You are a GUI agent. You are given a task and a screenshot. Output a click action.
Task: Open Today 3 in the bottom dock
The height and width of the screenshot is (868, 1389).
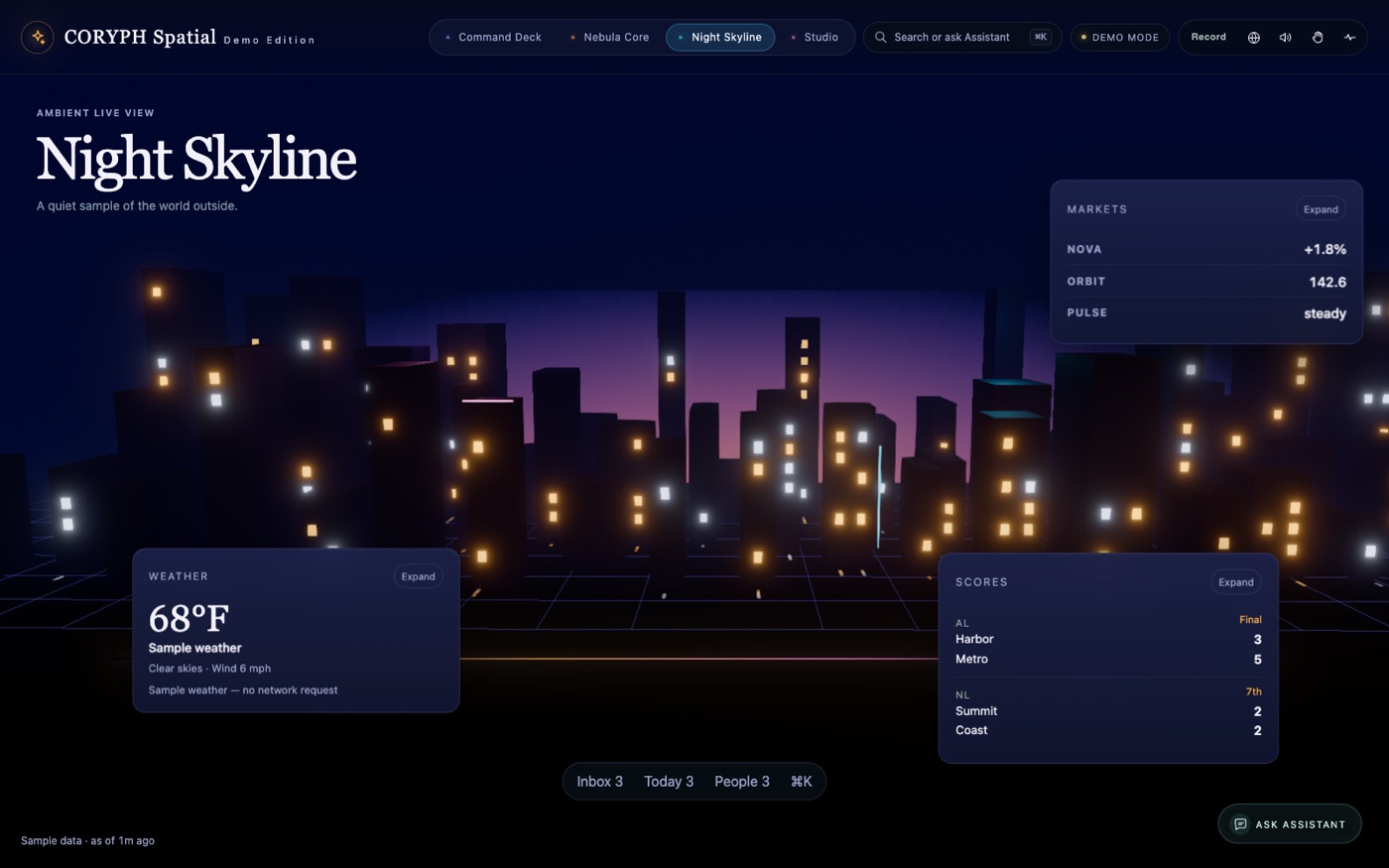click(669, 782)
